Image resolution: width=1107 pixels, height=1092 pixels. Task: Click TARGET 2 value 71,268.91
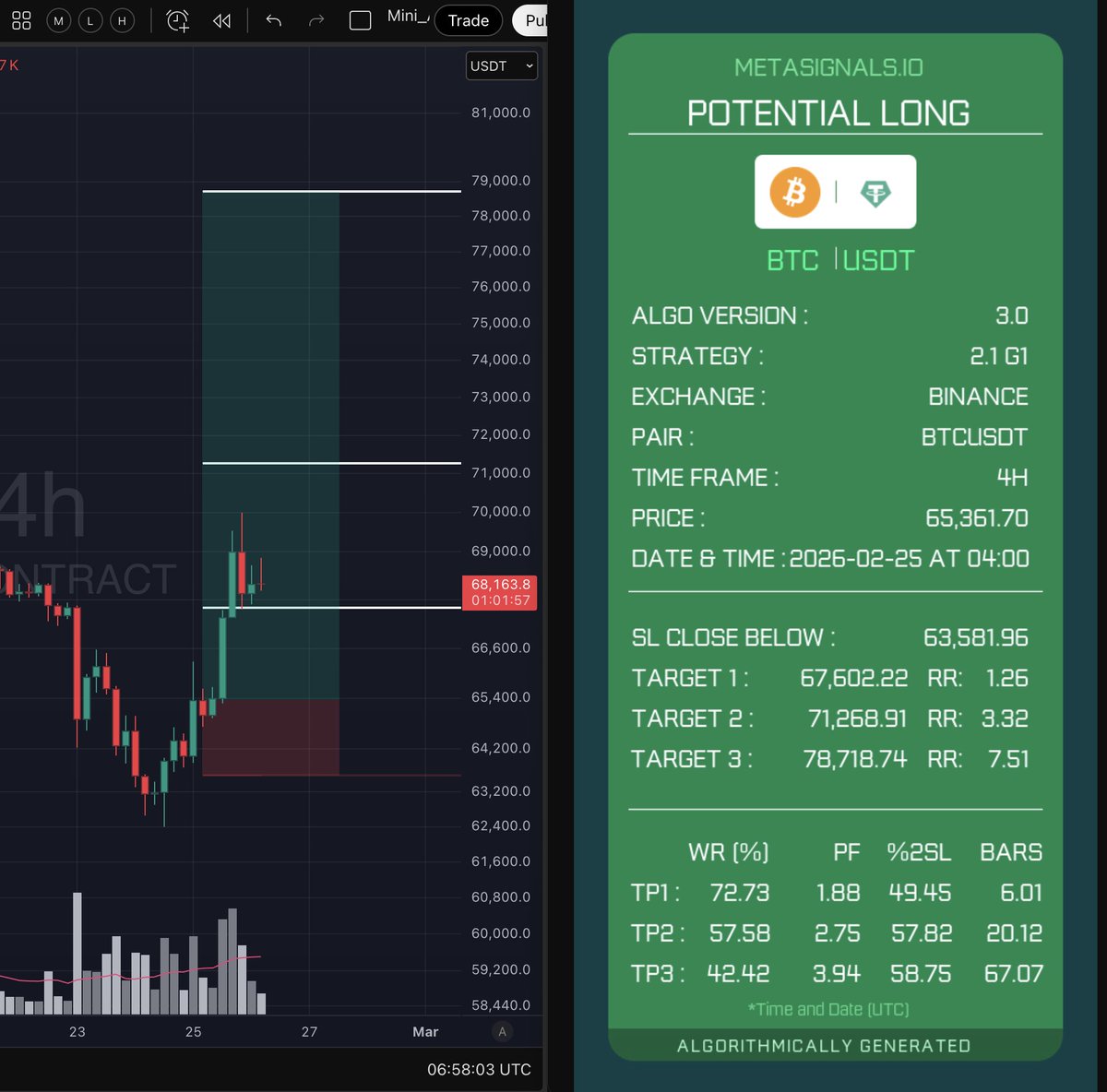coord(858,718)
